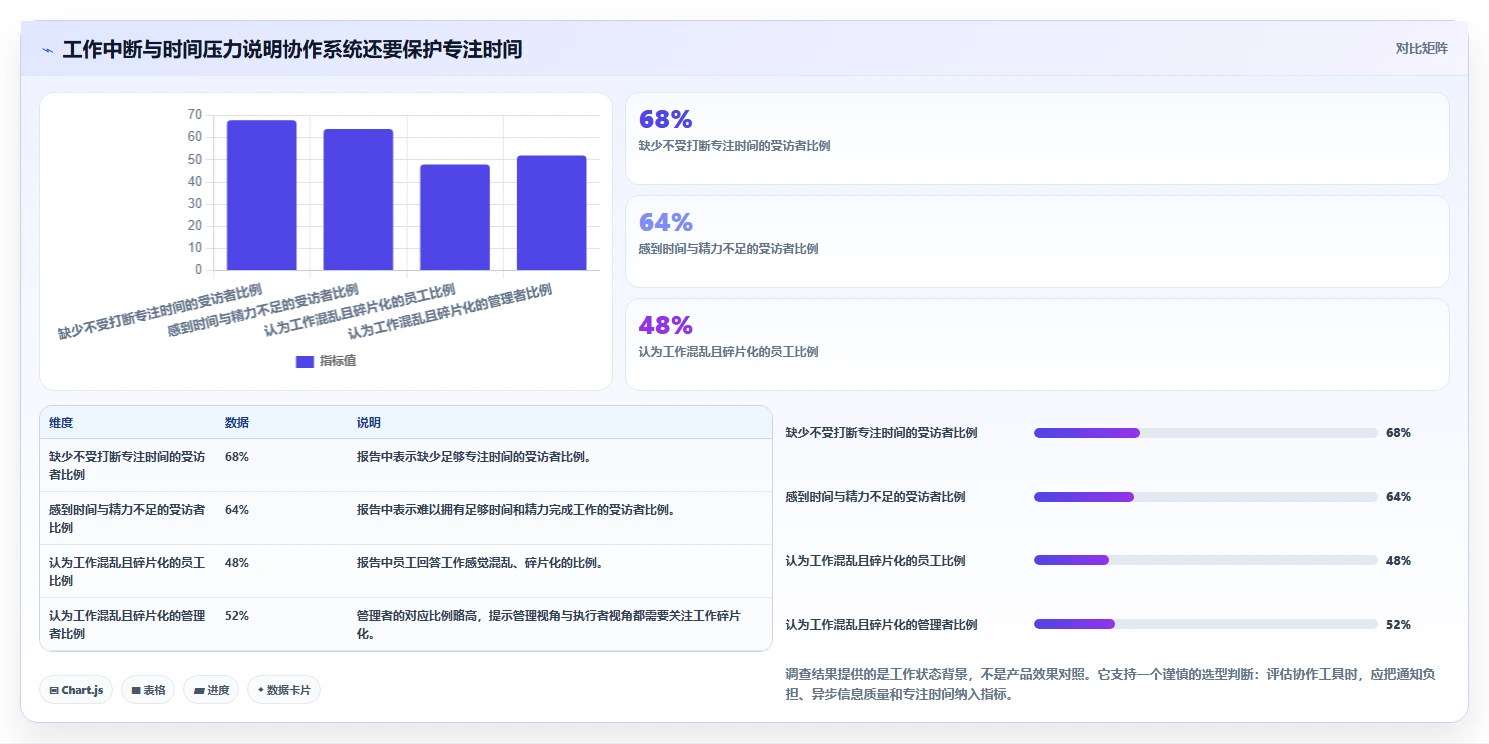Click the y-axis label 70 in the chart
This screenshot has height=744, width=1489.
[x=194, y=115]
